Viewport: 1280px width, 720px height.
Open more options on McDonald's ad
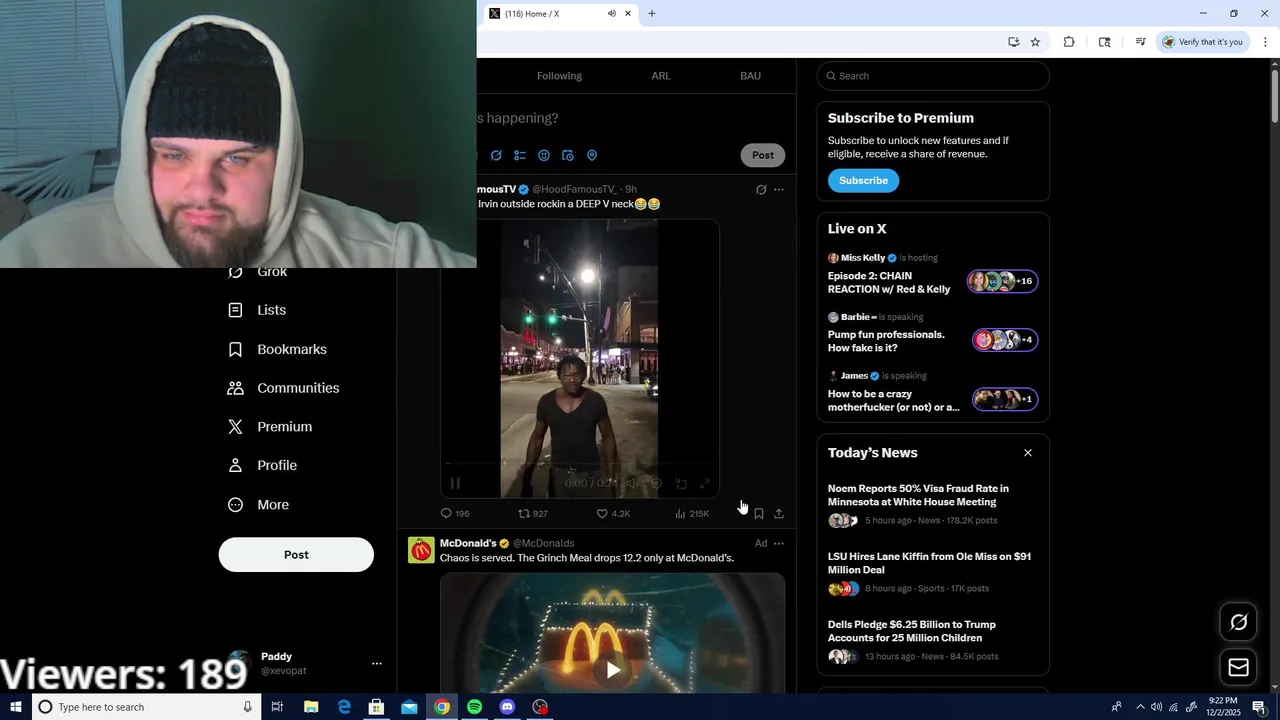[779, 543]
